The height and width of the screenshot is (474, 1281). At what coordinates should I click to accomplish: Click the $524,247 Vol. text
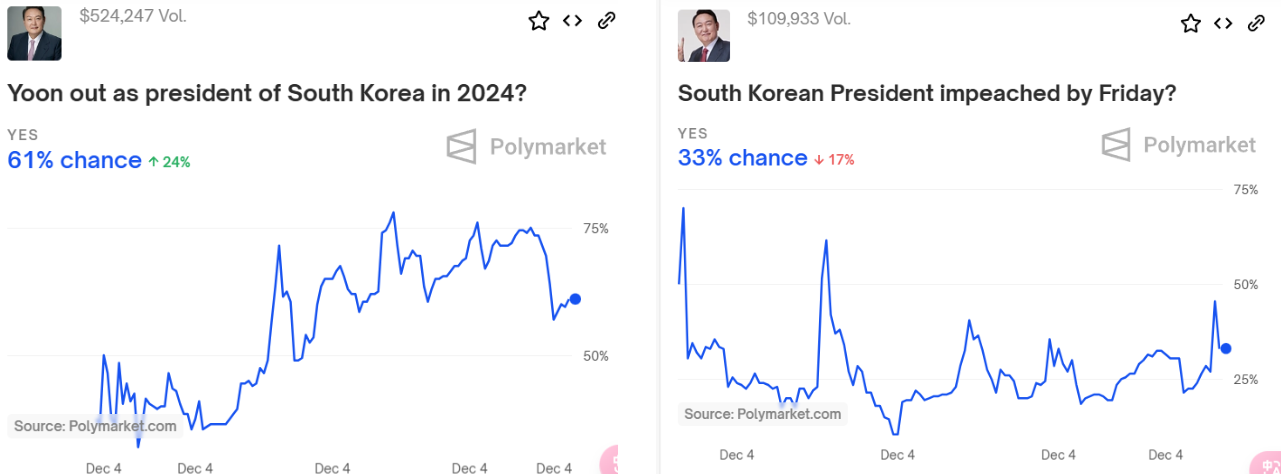133,16
